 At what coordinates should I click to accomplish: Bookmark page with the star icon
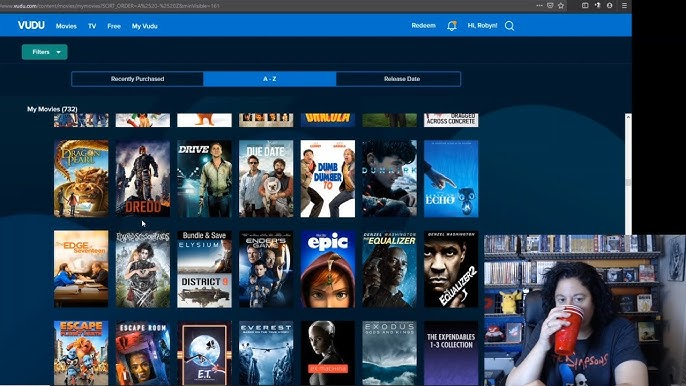[561, 6]
